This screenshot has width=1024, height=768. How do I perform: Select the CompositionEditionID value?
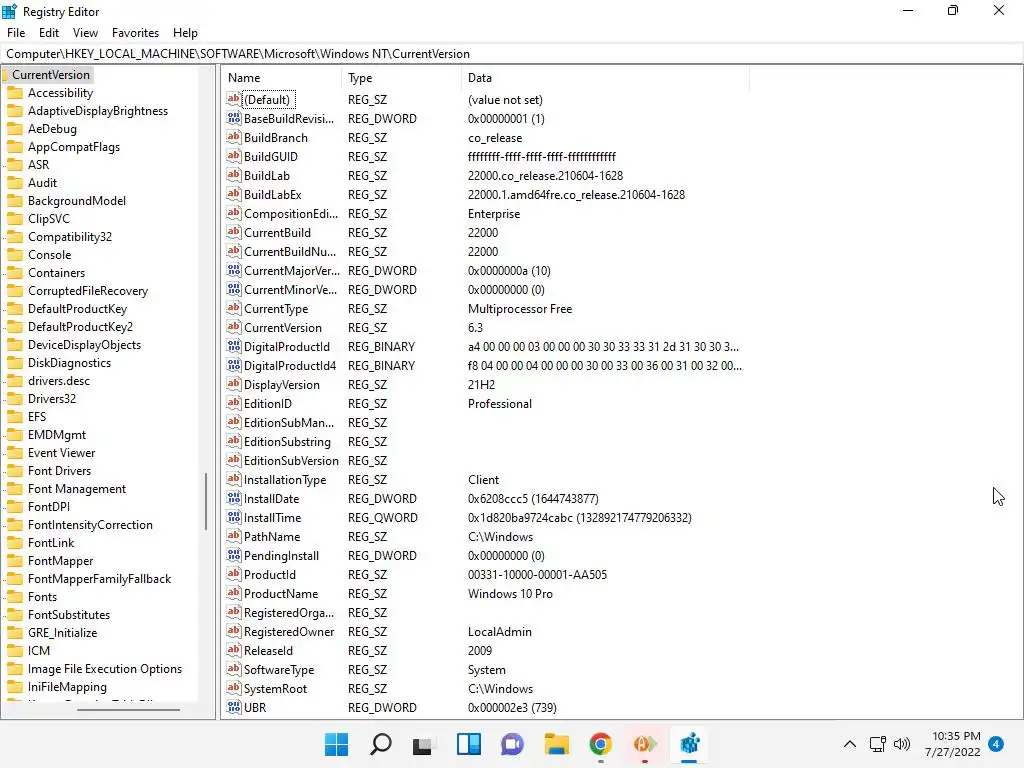(x=291, y=214)
